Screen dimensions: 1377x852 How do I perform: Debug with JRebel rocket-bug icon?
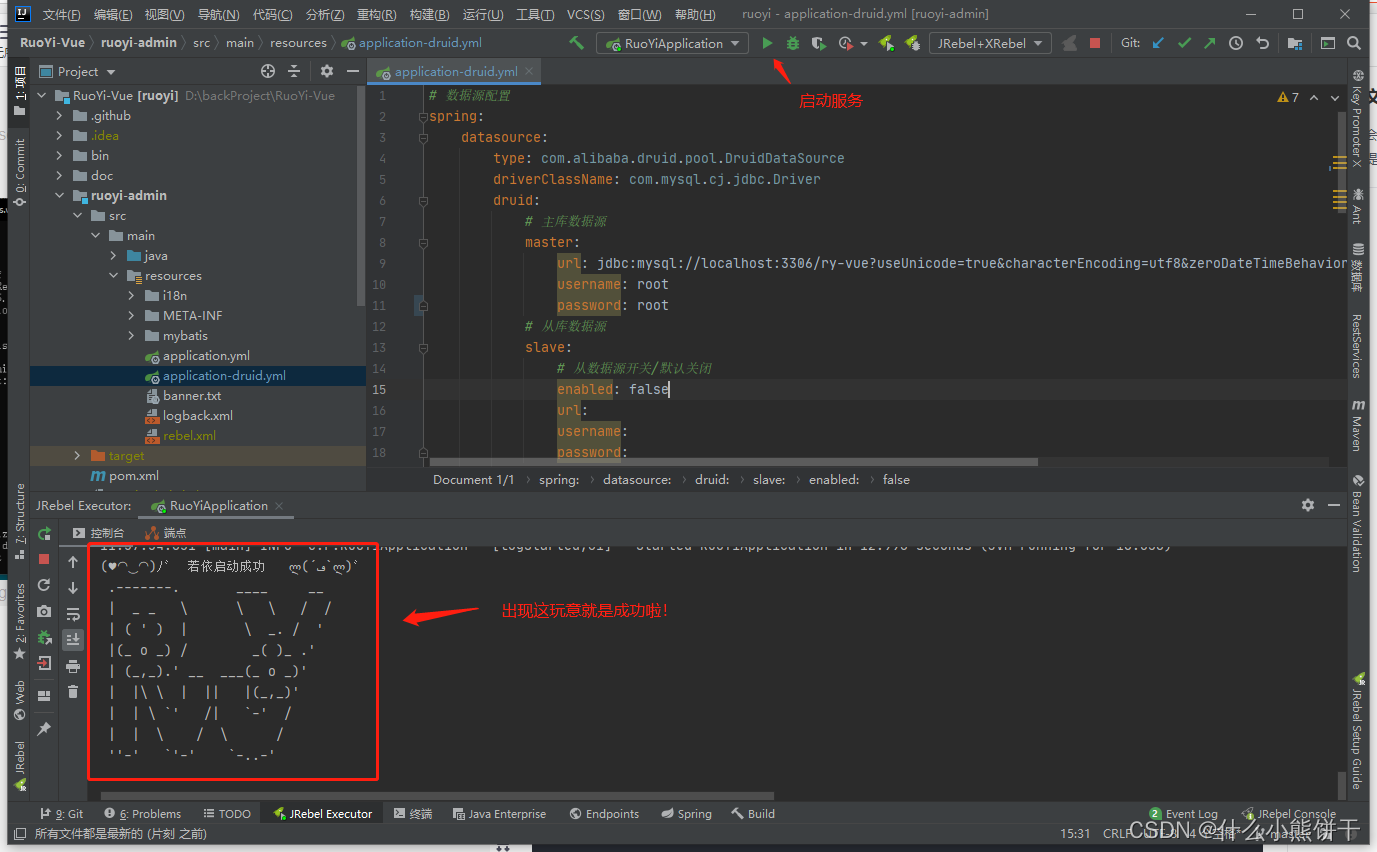tap(912, 43)
